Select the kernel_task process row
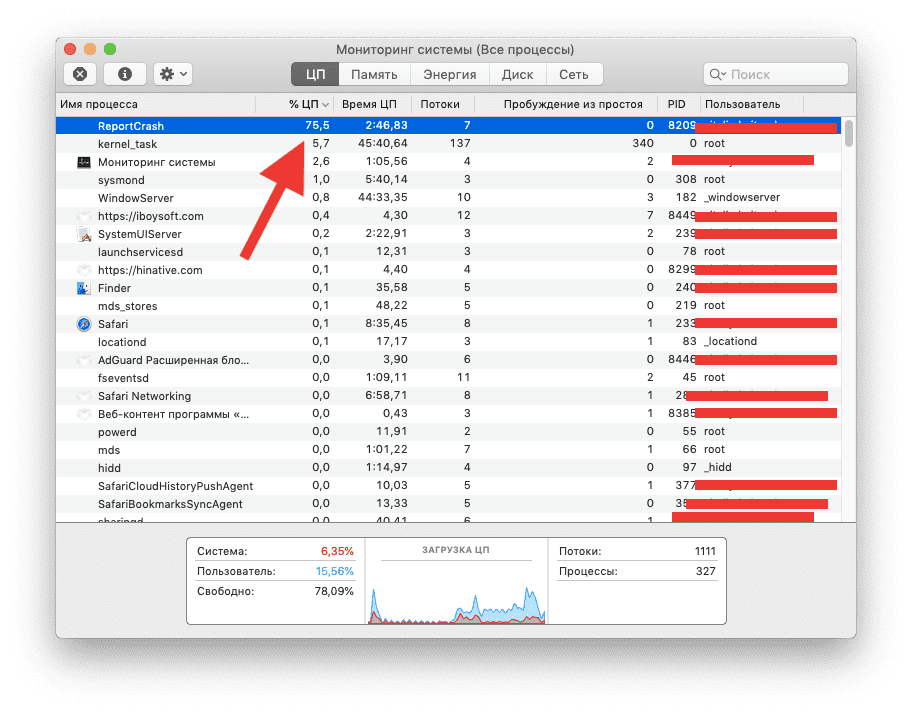 448,144
